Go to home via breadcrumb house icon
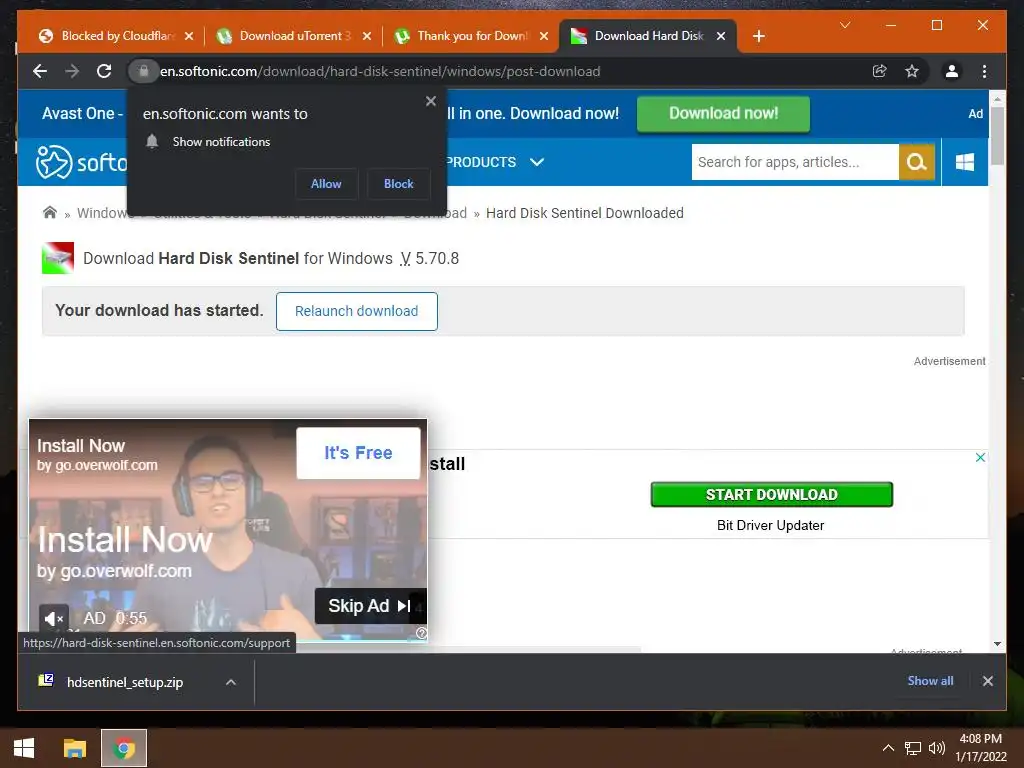1024x768 pixels. pos(50,213)
